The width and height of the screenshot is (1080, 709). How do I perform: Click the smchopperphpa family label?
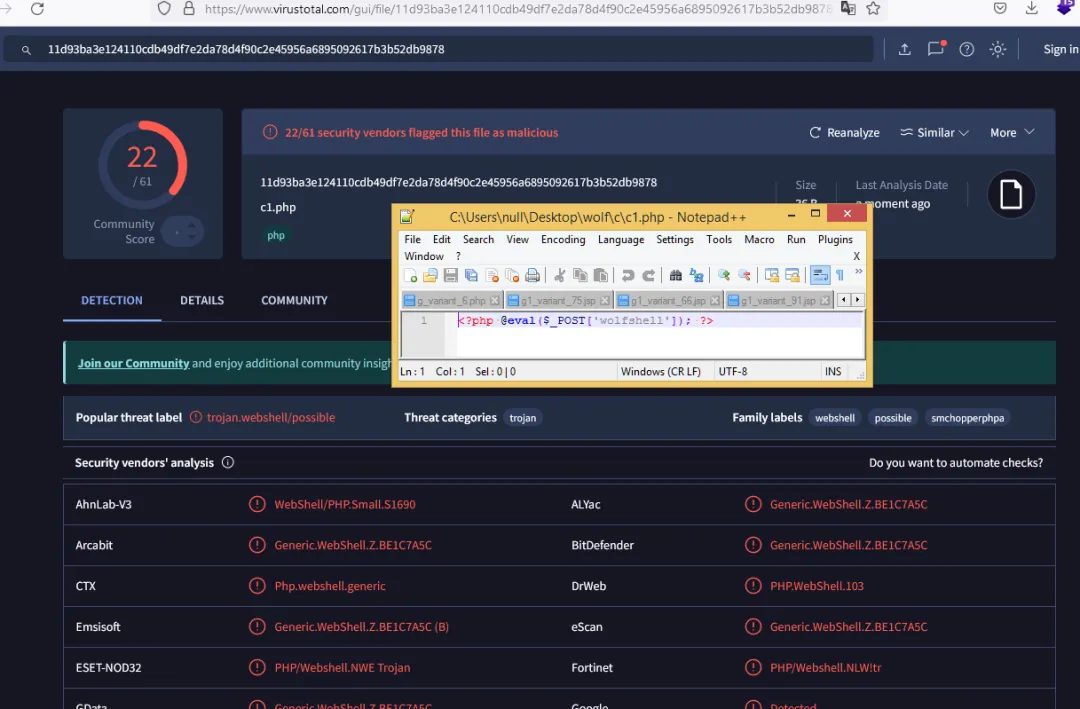pyautogui.click(x=967, y=418)
